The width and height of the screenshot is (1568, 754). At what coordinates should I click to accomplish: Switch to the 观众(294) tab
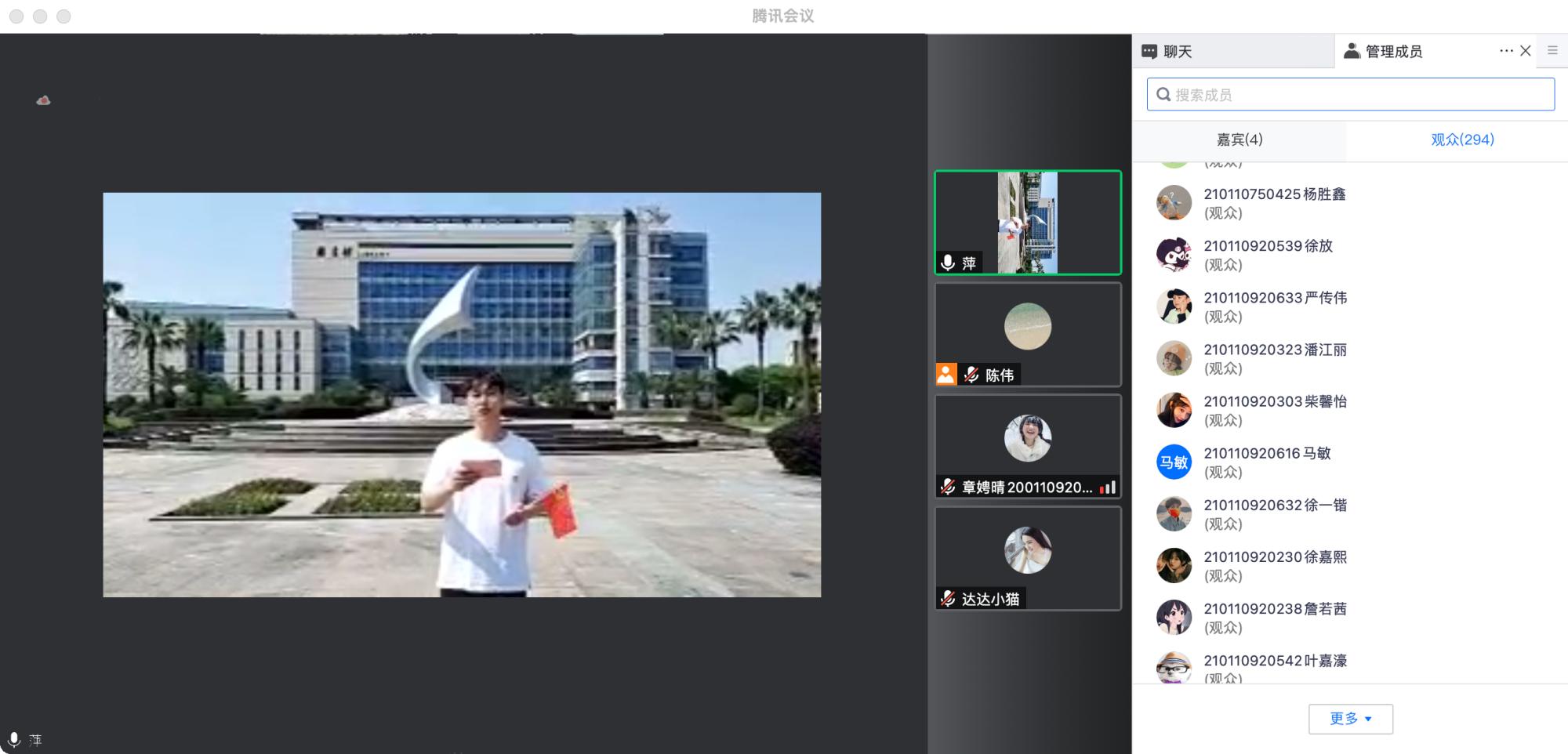(1462, 140)
